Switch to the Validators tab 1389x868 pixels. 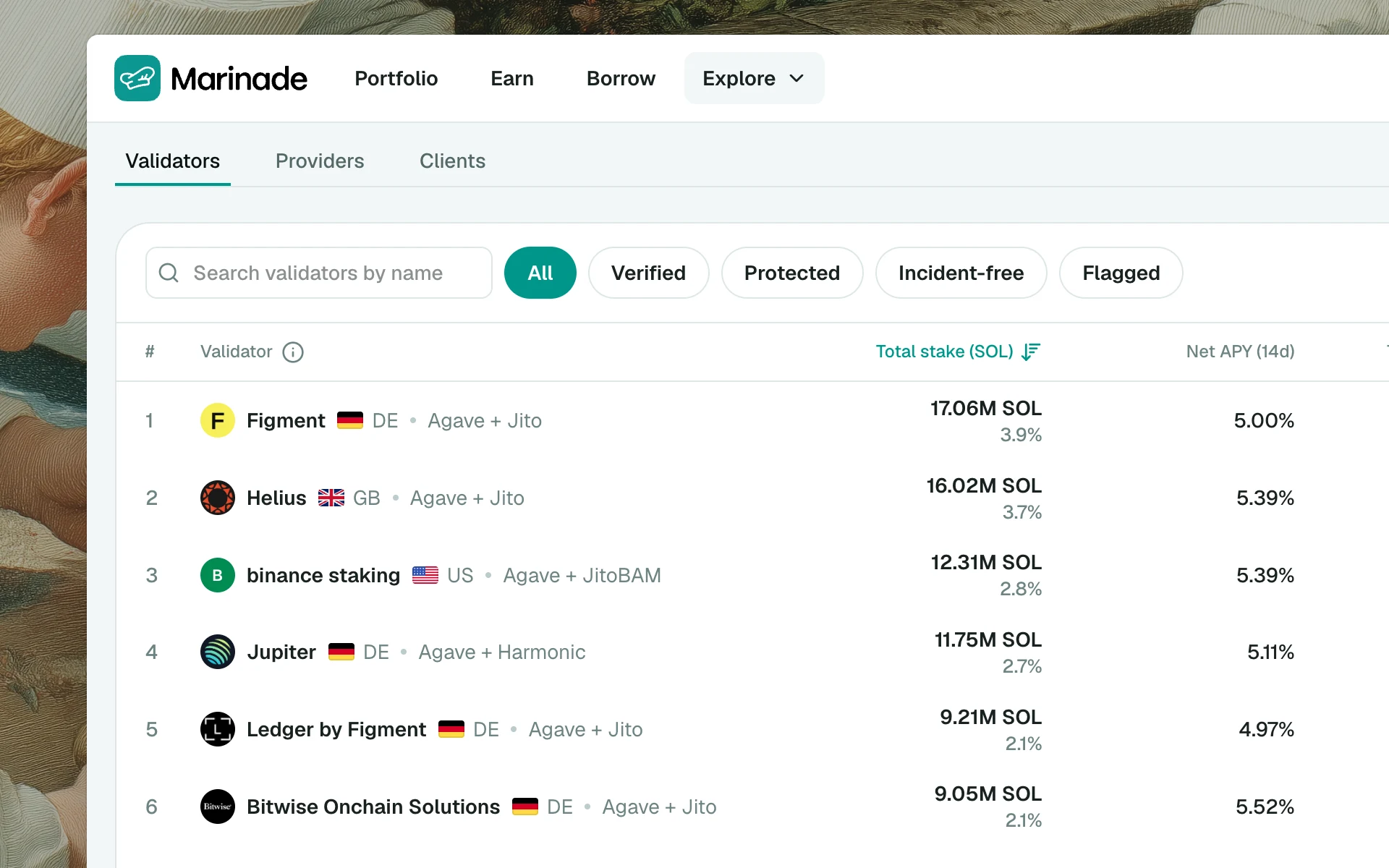click(173, 161)
